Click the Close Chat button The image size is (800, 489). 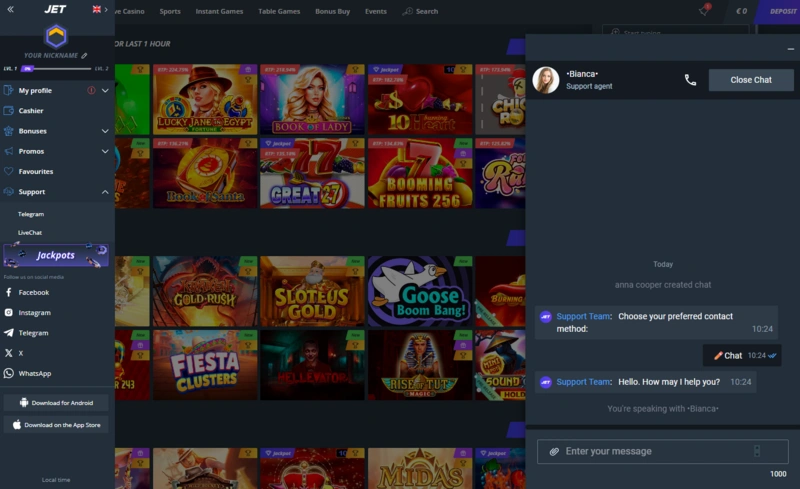click(751, 80)
